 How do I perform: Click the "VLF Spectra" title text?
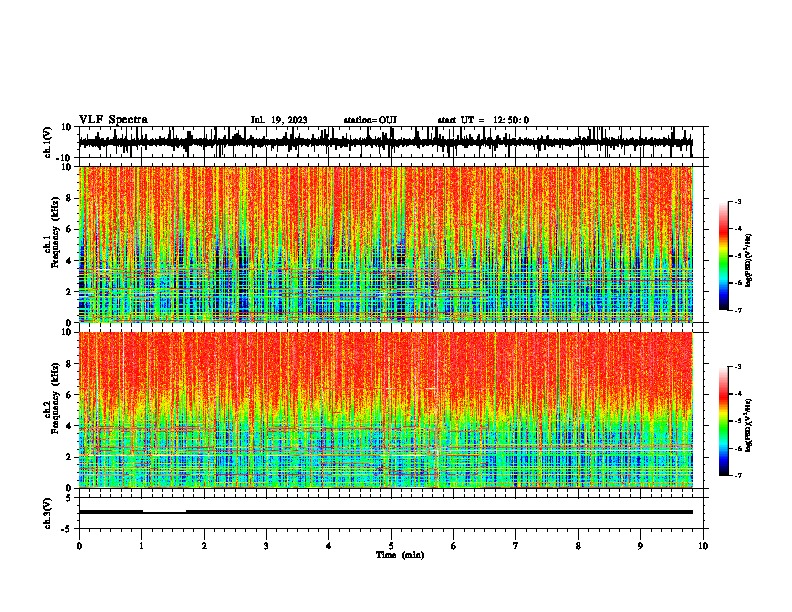click(x=113, y=120)
